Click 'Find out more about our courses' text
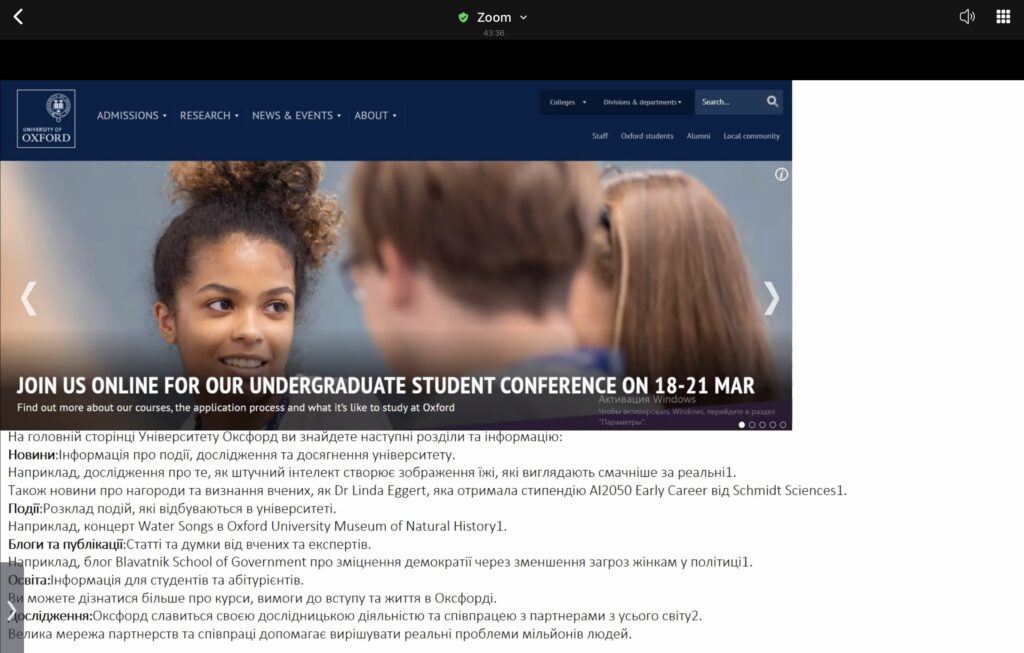1024x653 pixels. (236, 407)
